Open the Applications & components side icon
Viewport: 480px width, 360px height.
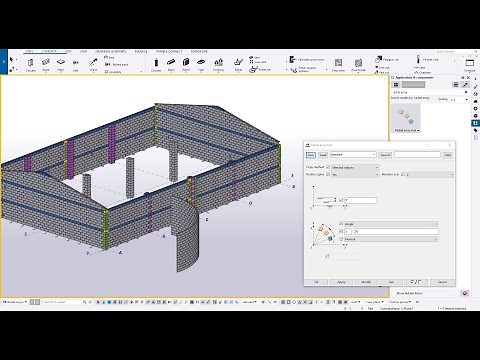click(x=475, y=123)
